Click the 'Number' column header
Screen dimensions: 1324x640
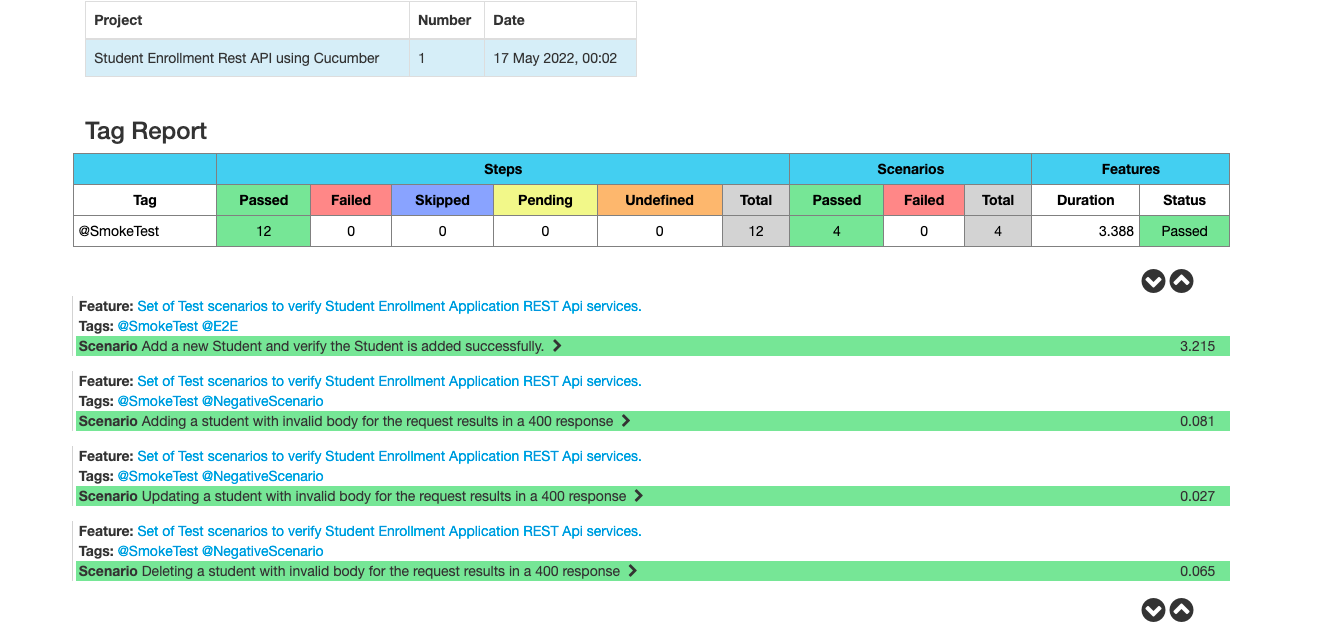pyautogui.click(x=447, y=20)
